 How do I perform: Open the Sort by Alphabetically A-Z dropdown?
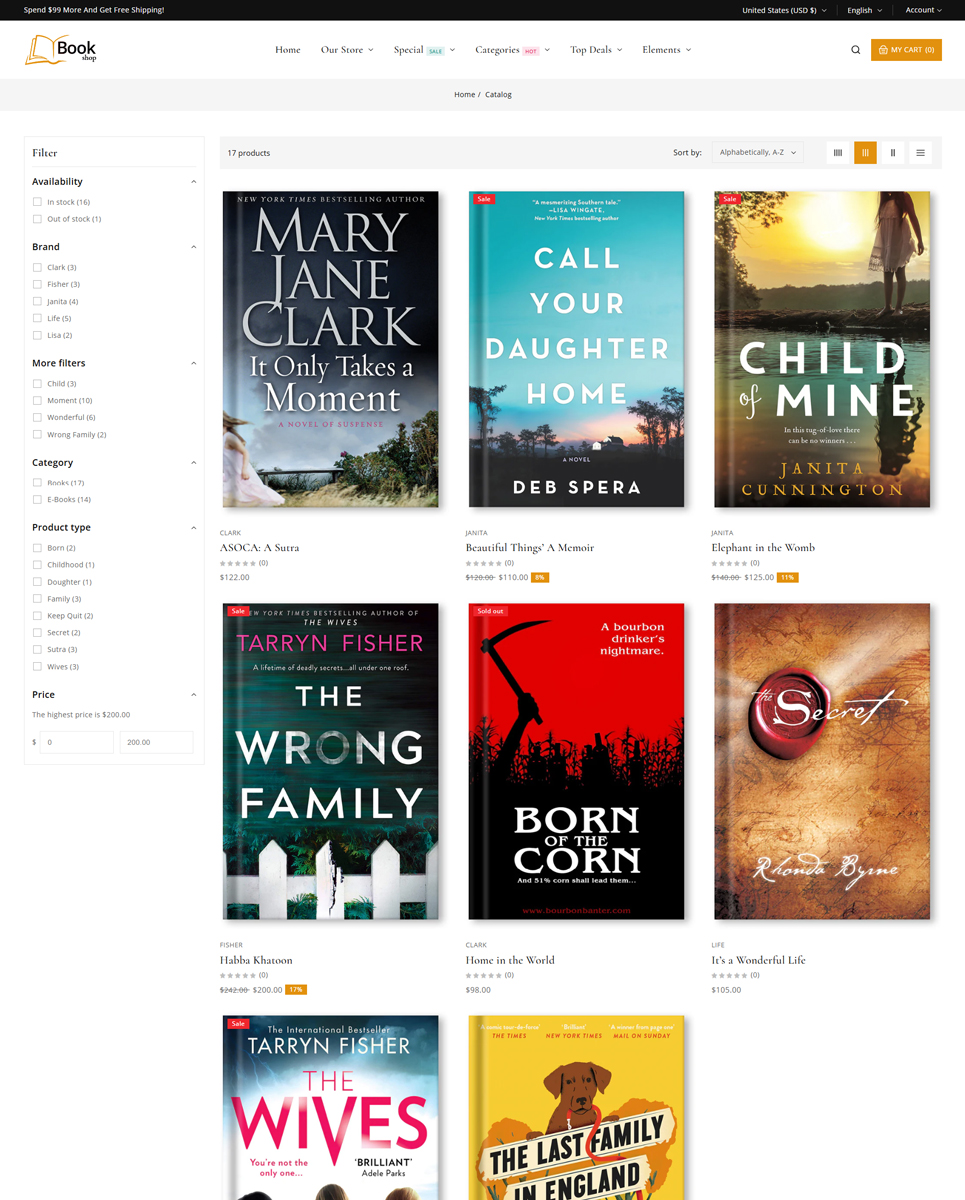pos(758,153)
